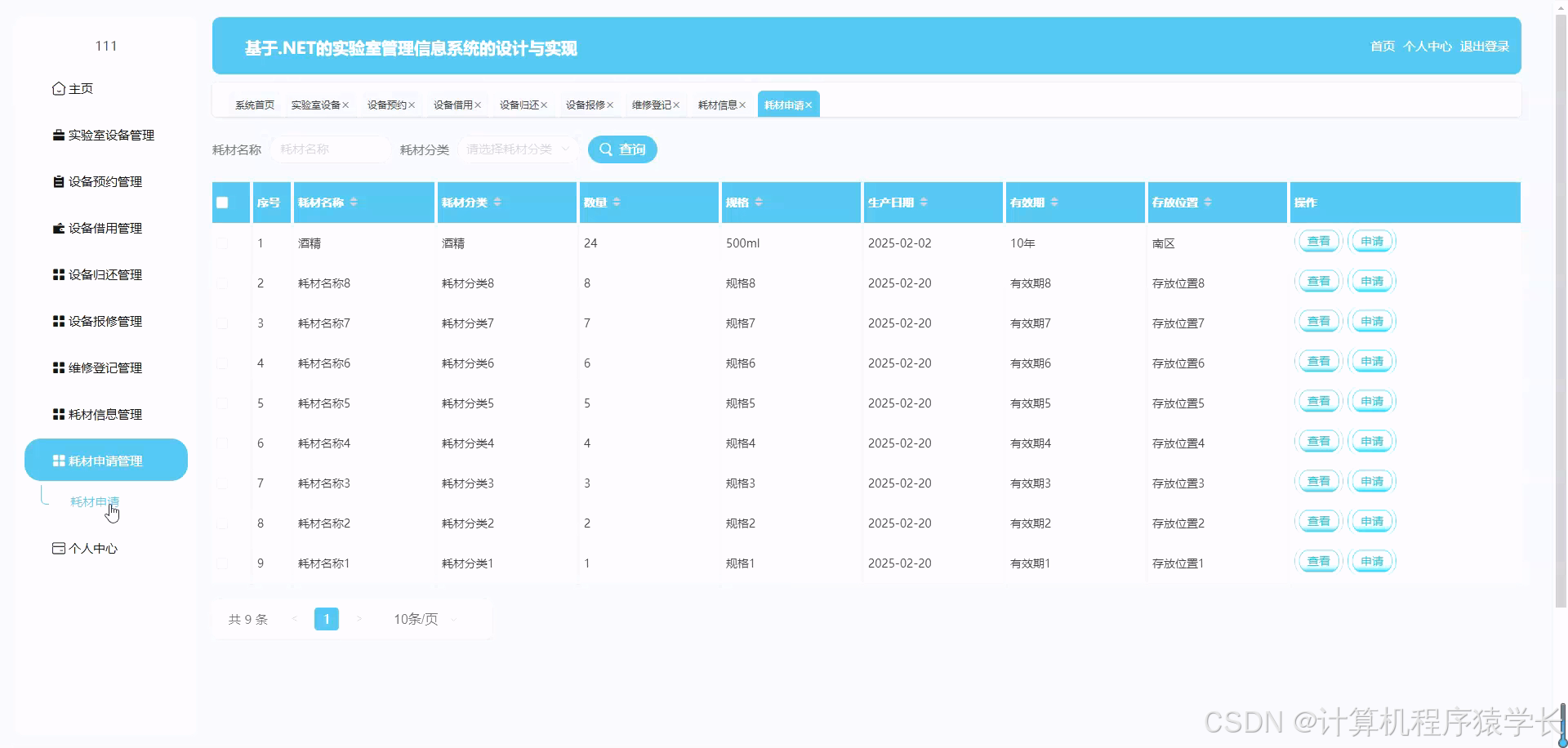Sort by 有效期 column arrows

1054,202
